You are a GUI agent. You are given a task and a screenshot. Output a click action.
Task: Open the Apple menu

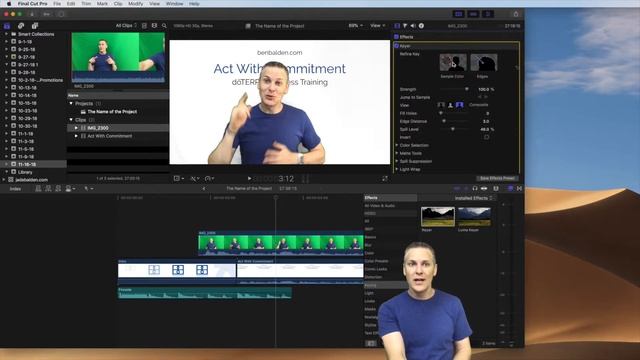(x=9, y=3)
